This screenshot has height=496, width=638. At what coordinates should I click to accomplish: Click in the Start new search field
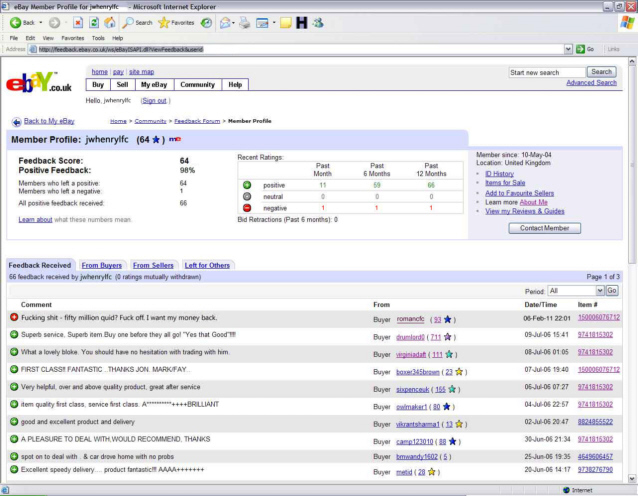coord(547,72)
